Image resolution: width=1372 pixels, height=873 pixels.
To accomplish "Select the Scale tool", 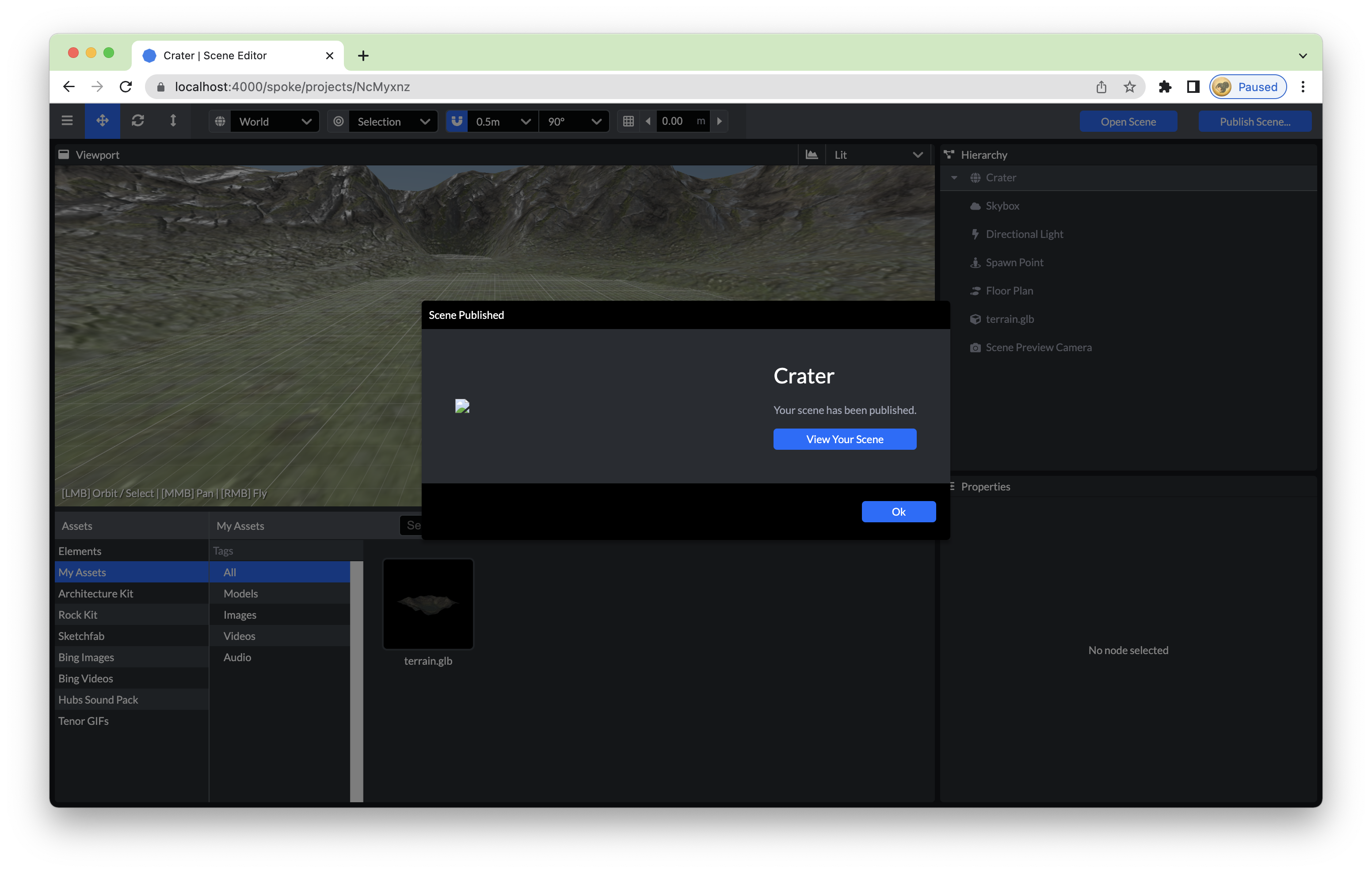I will point(173,121).
